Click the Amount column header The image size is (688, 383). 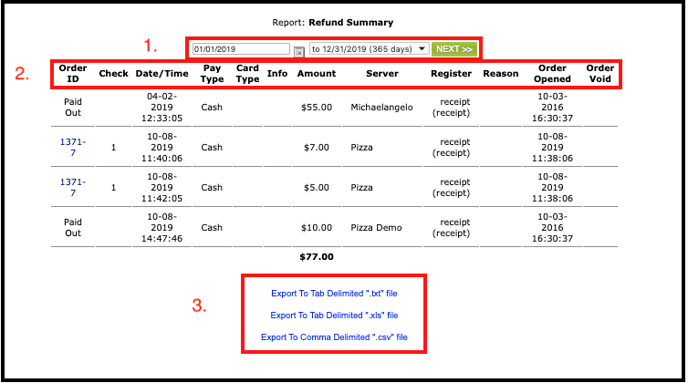316,74
